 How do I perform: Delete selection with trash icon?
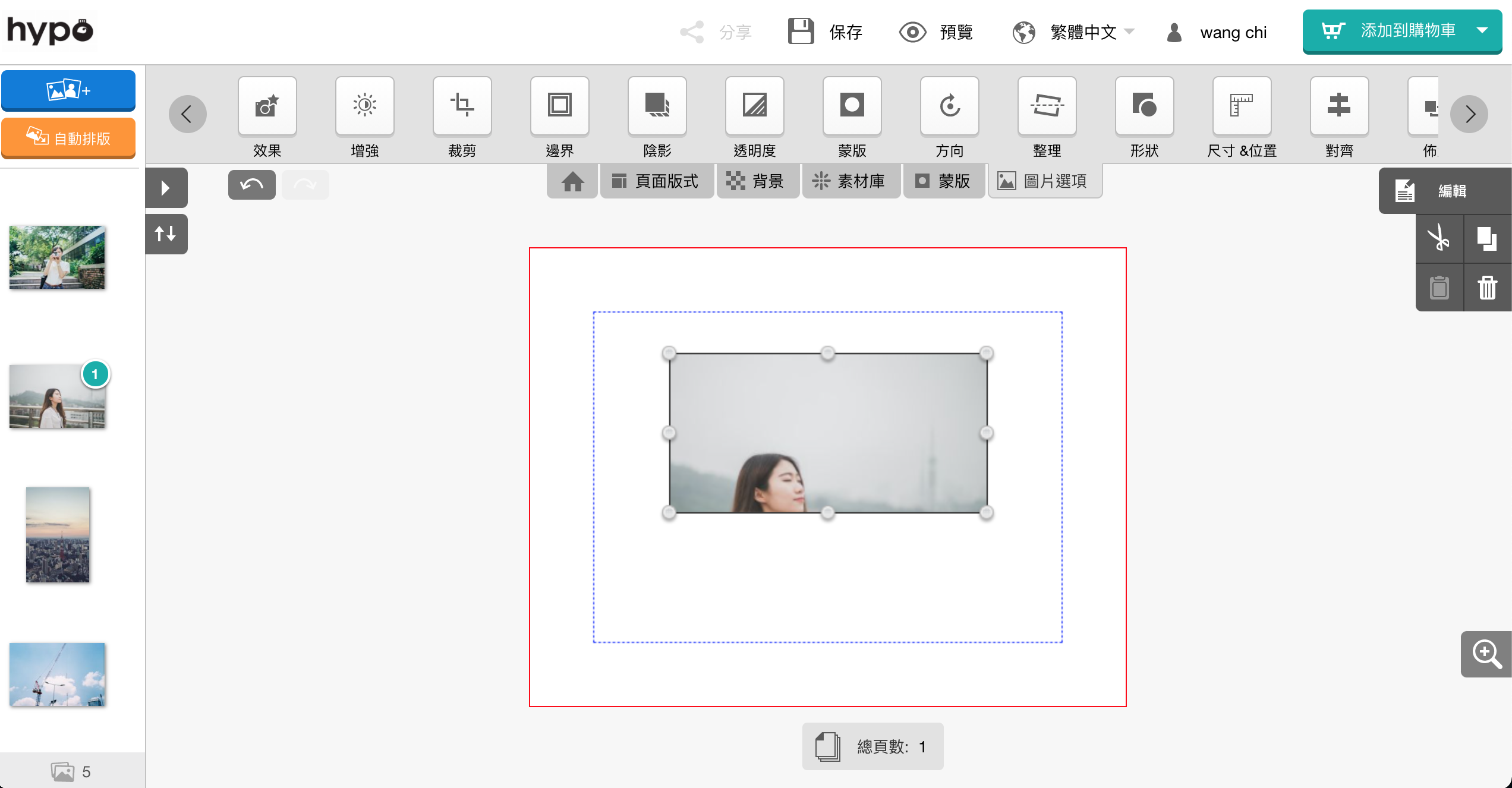[x=1487, y=288]
